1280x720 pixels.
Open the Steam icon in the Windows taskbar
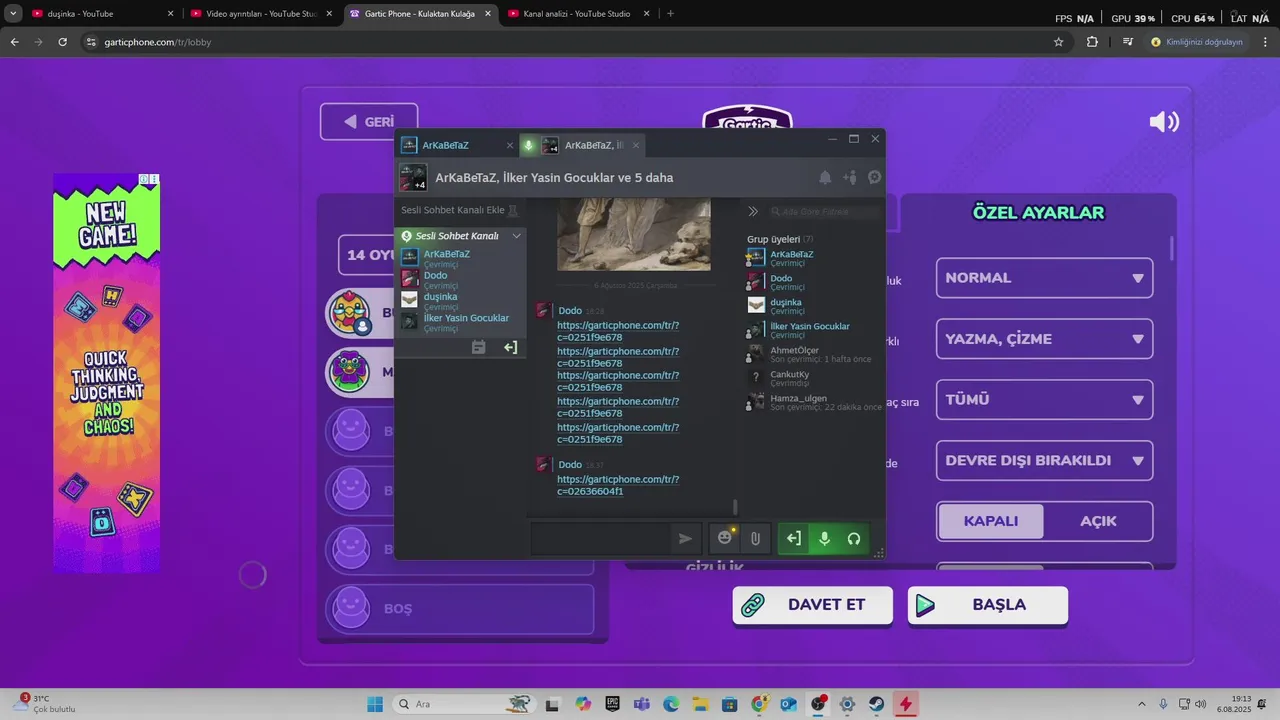point(876,704)
